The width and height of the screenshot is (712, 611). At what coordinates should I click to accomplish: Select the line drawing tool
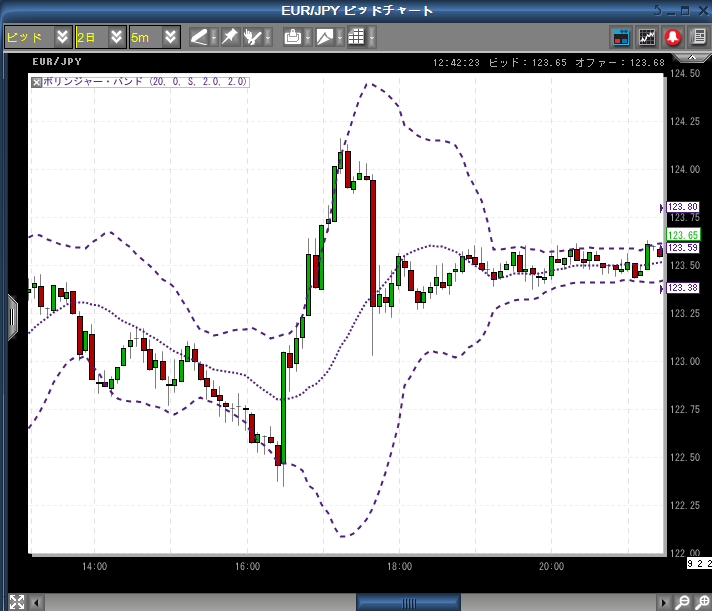point(199,37)
